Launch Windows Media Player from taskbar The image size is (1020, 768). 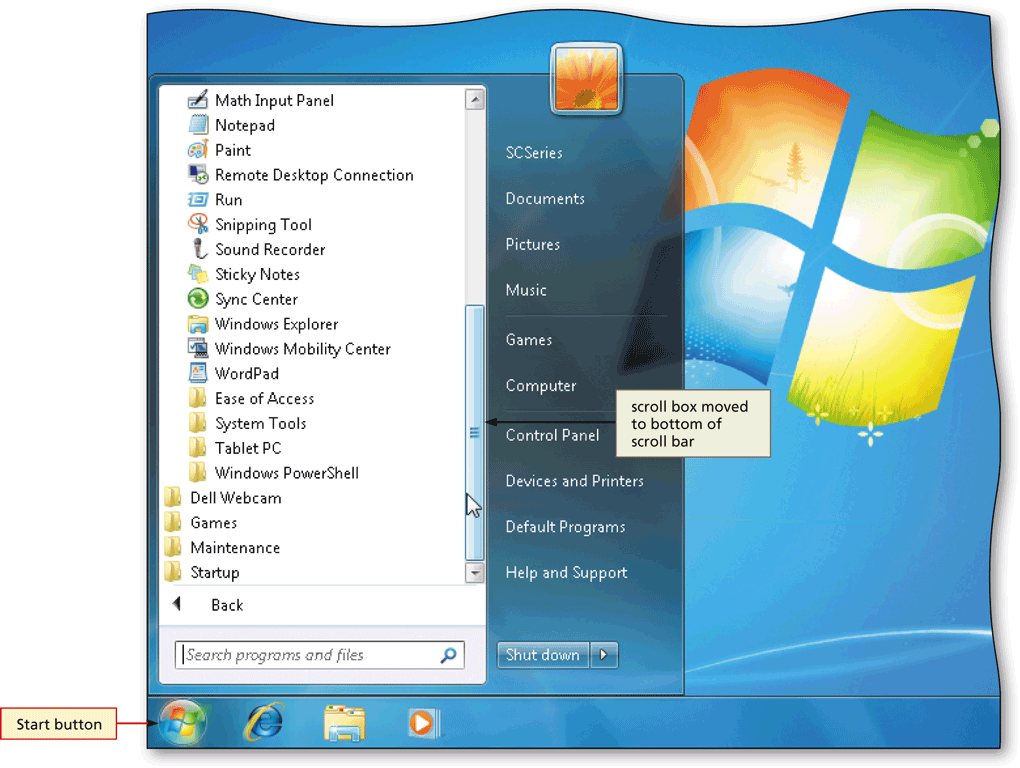[x=423, y=722]
